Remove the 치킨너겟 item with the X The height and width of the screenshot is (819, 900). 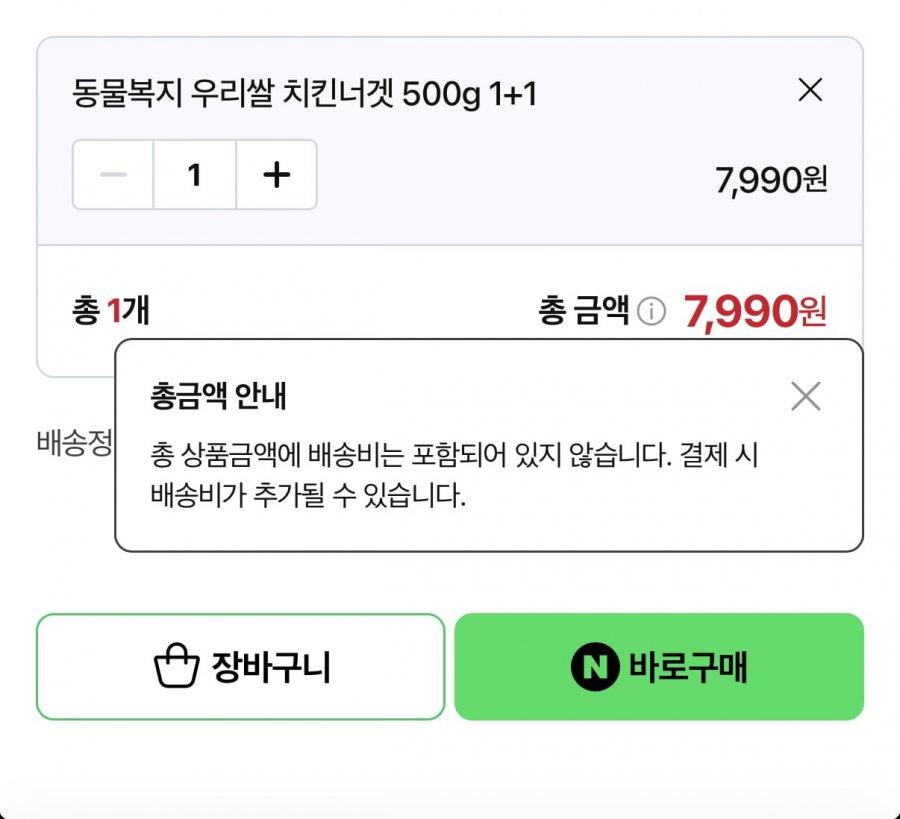(810, 90)
